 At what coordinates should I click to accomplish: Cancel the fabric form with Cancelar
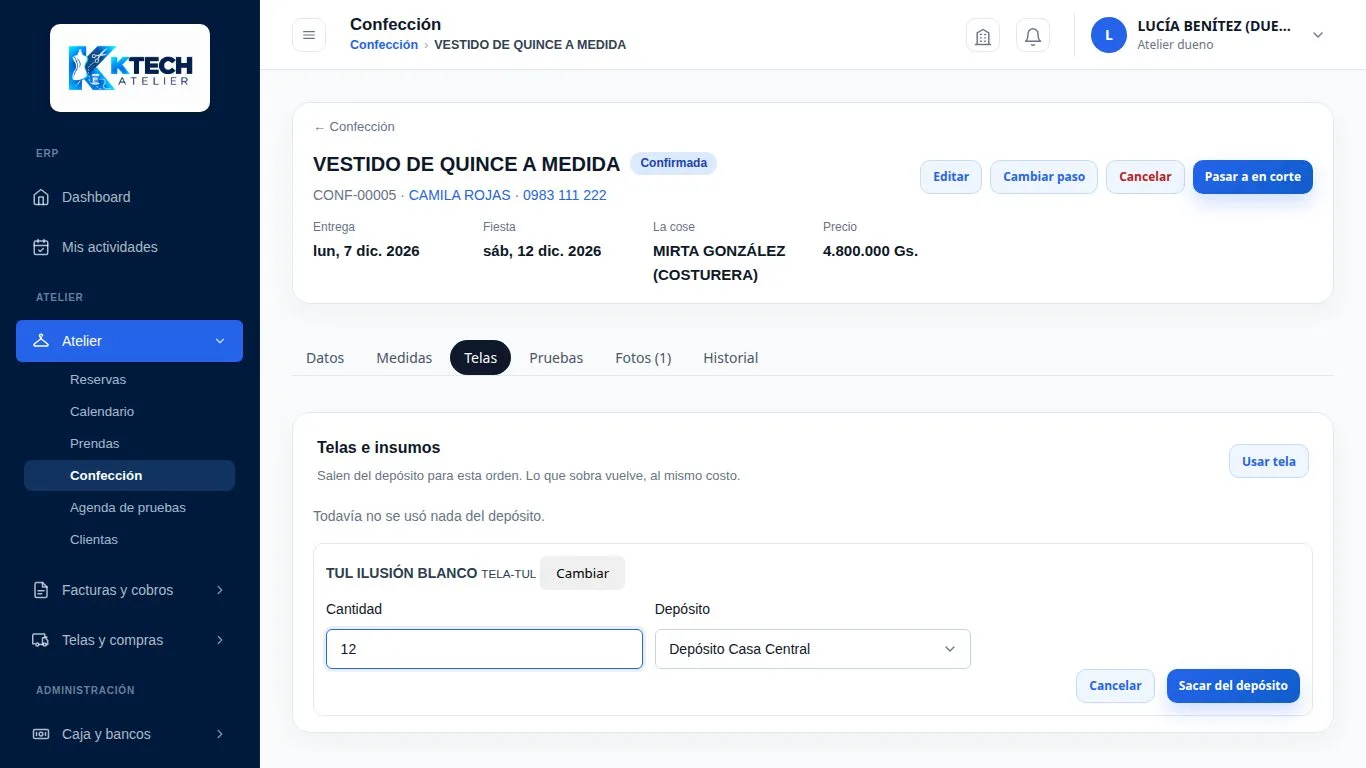coord(1115,686)
